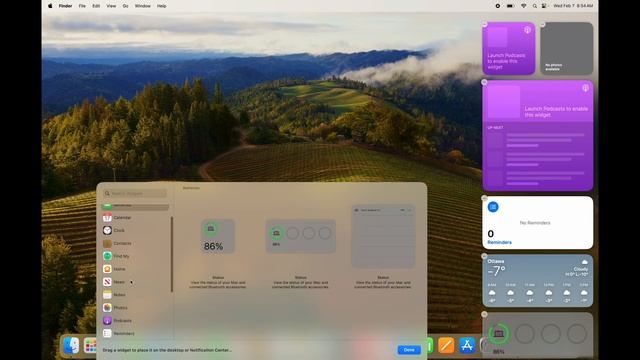The width and height of the screenshot is (640, 360).
Task: Click the No photos available widget
Action: click(567, 49)
